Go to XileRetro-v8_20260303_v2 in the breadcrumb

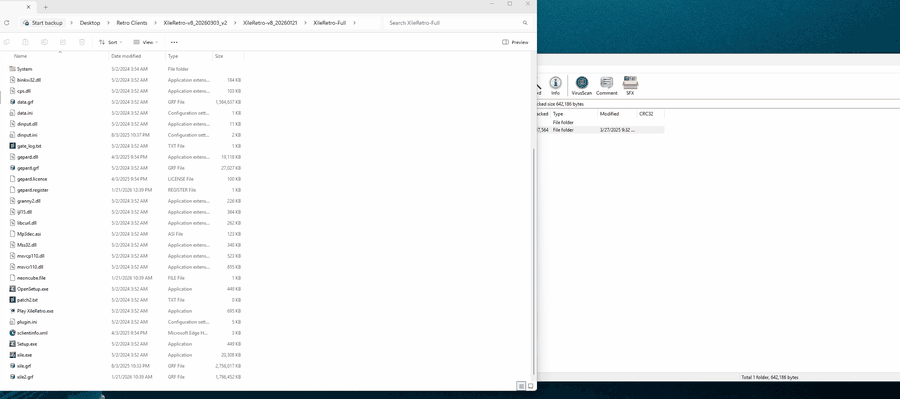(195, 23)
